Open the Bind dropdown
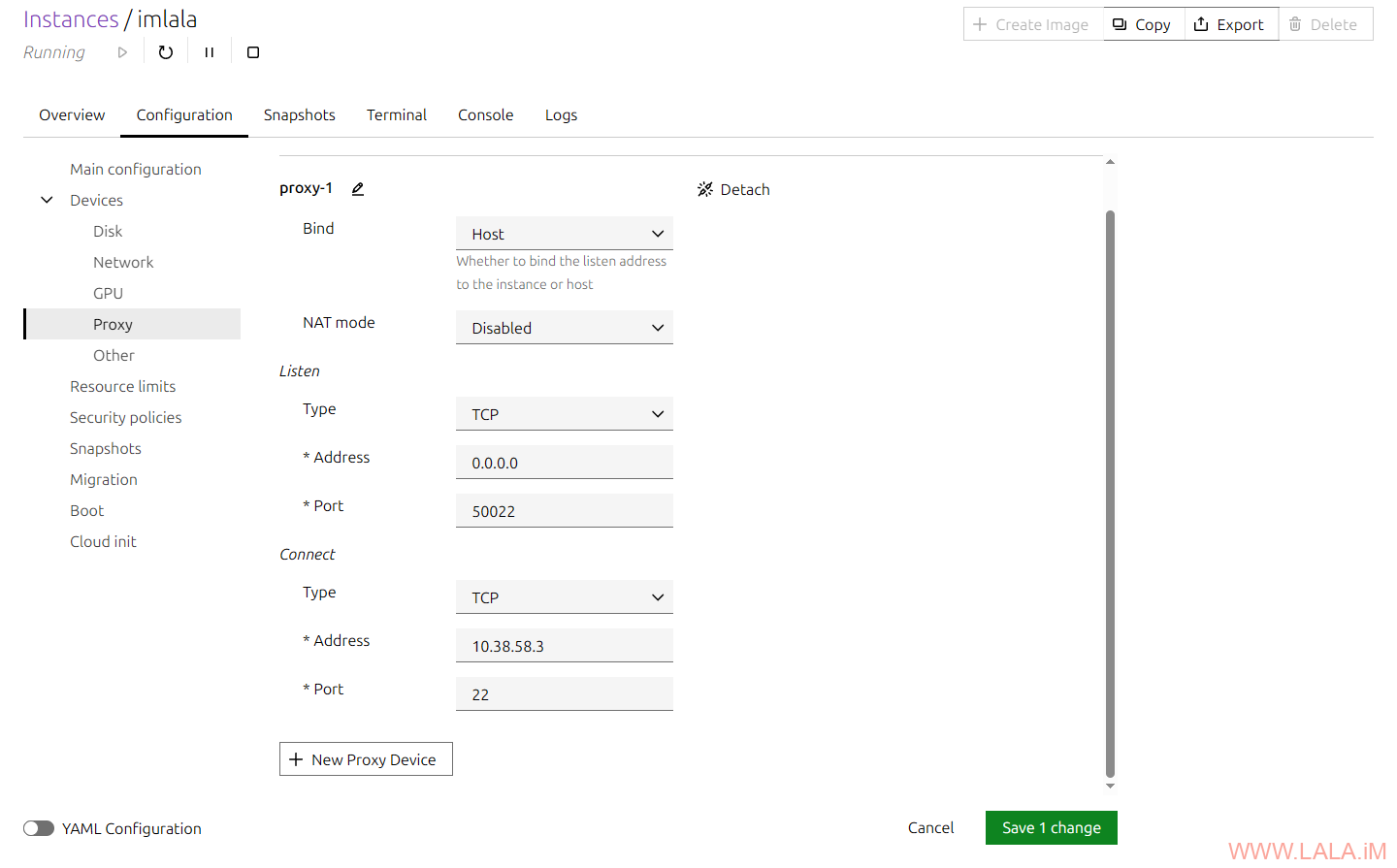 click(x=564, y=234)
